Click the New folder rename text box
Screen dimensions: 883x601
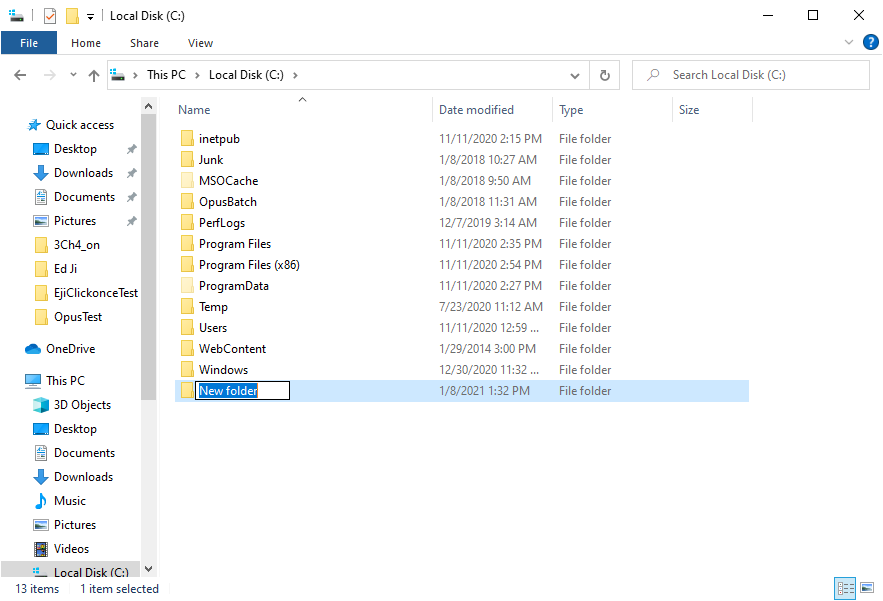point(242,390)
